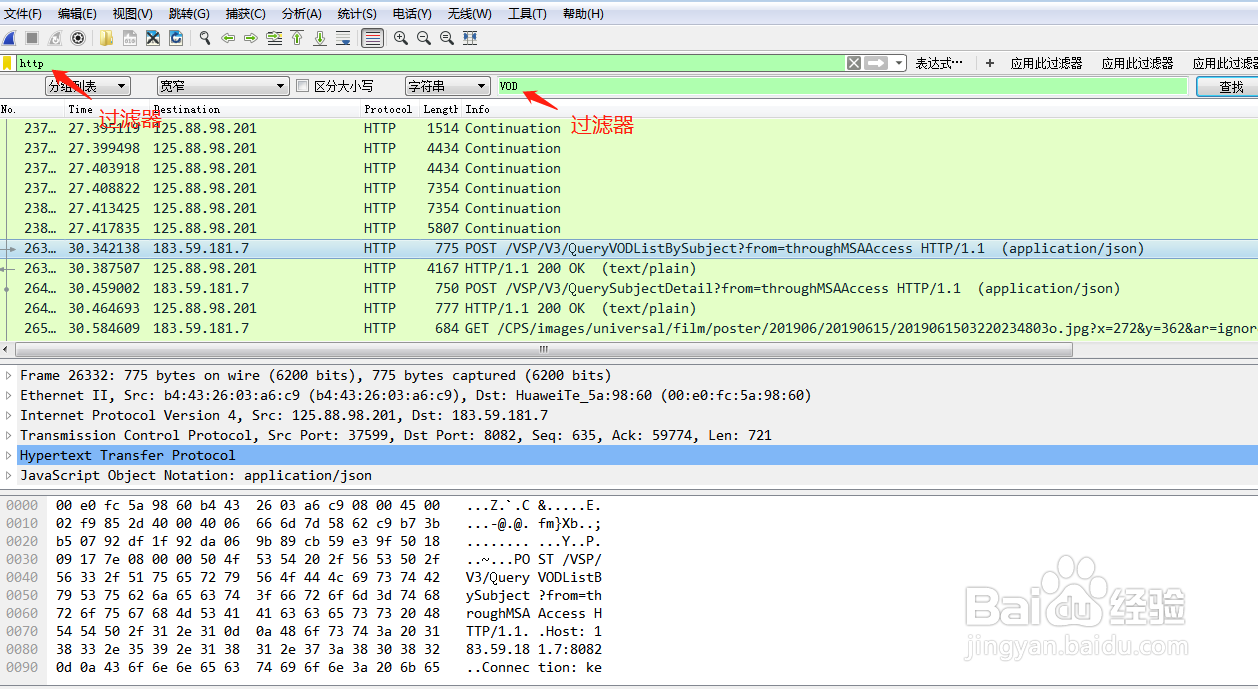Viewport: 1258px width, 689px height.
Task: Reload this capture file
Action: [175, 38]
